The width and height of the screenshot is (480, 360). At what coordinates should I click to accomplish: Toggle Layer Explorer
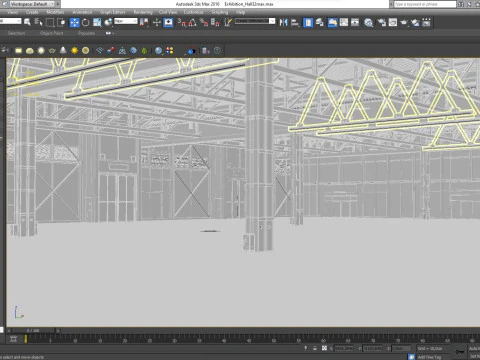320,22
